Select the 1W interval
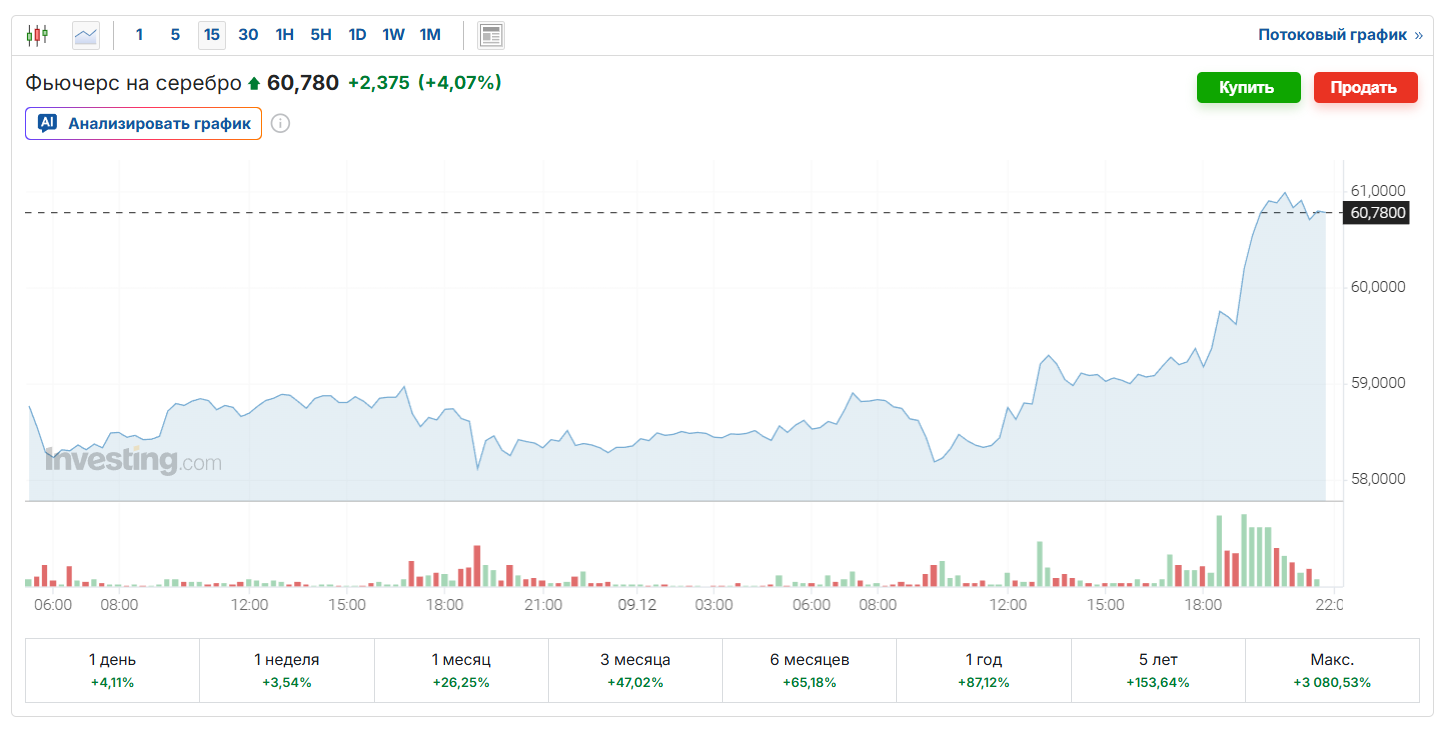This screenshot has height=731, width=1451. (393, 35)
